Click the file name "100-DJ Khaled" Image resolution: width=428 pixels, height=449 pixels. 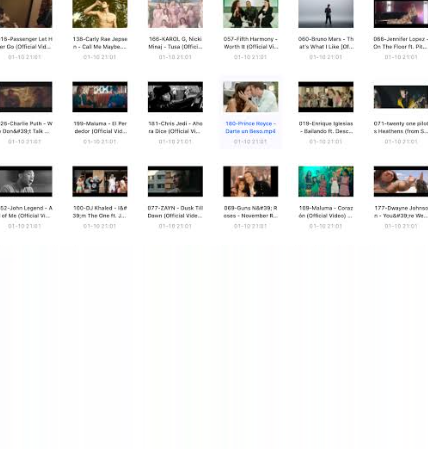100,212
